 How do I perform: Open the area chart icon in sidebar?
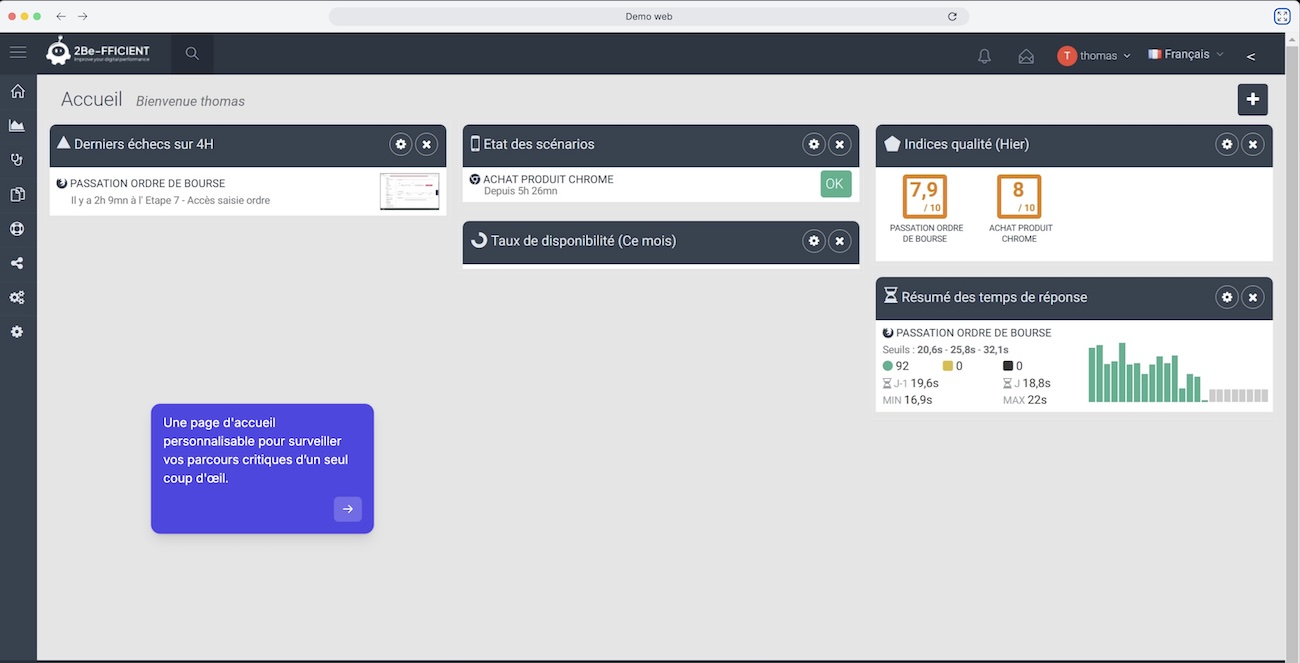[17, 126]
